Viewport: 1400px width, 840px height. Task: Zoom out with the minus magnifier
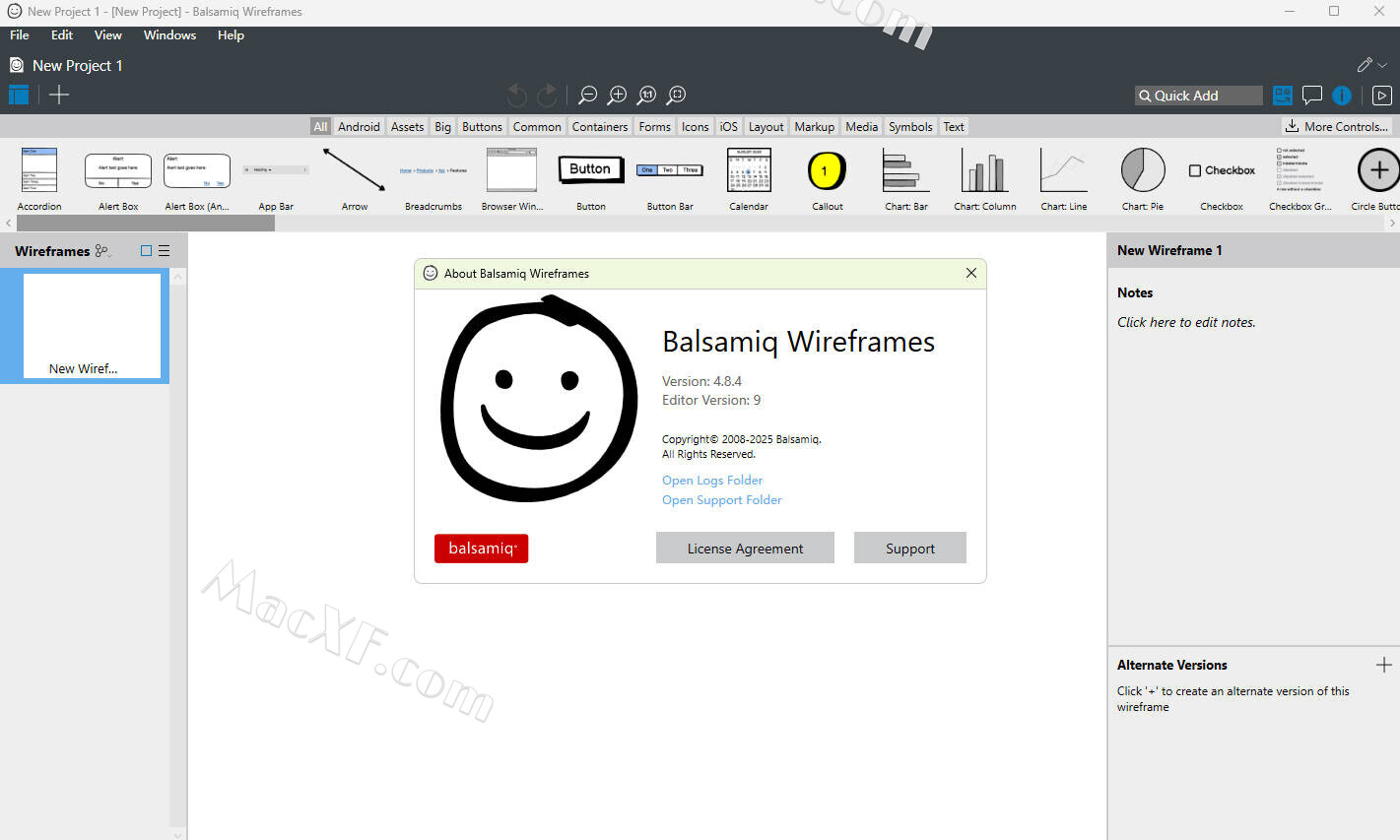587,95
